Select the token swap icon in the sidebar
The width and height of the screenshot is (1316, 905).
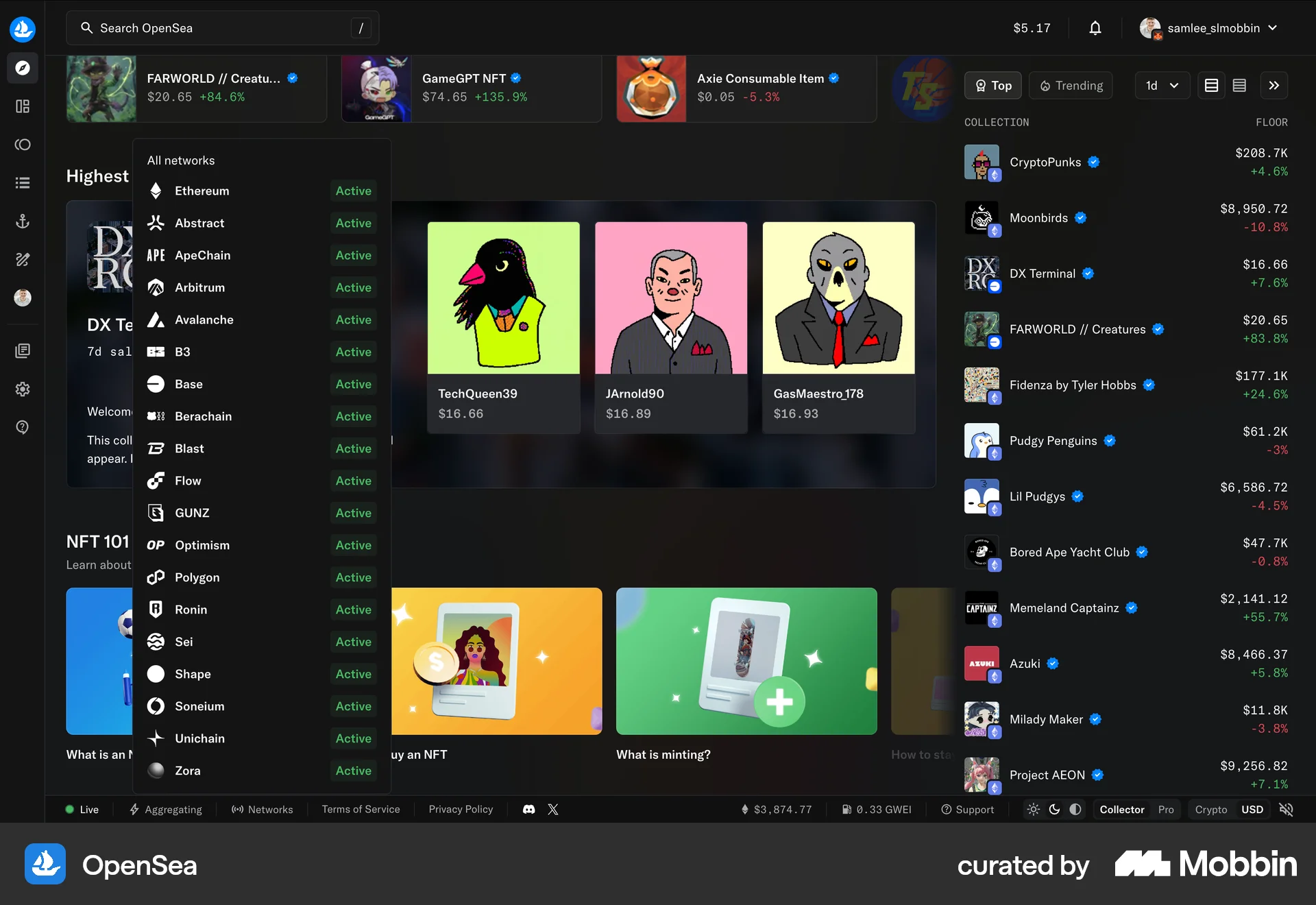(x=23, y=145)
